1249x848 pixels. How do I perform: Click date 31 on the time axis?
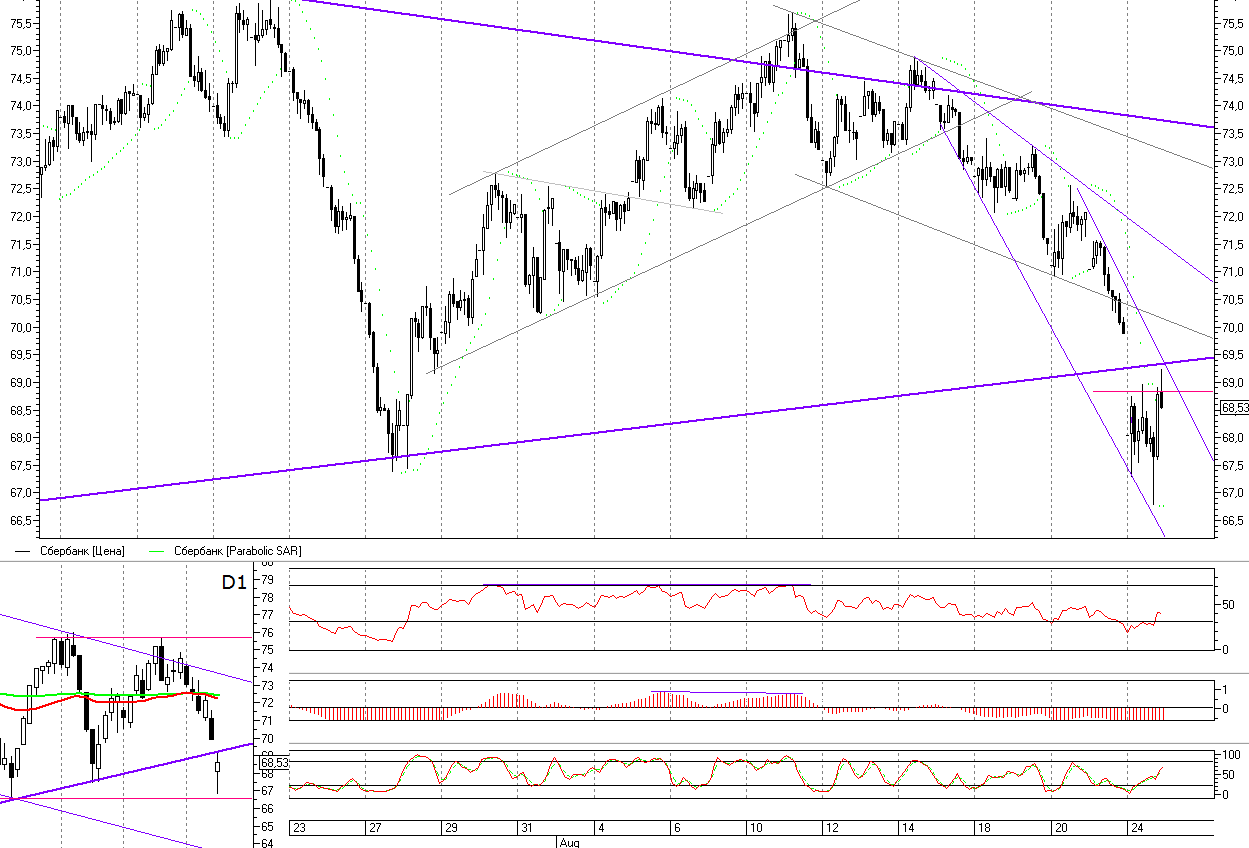pyautogui.click(x=526, y=828)
